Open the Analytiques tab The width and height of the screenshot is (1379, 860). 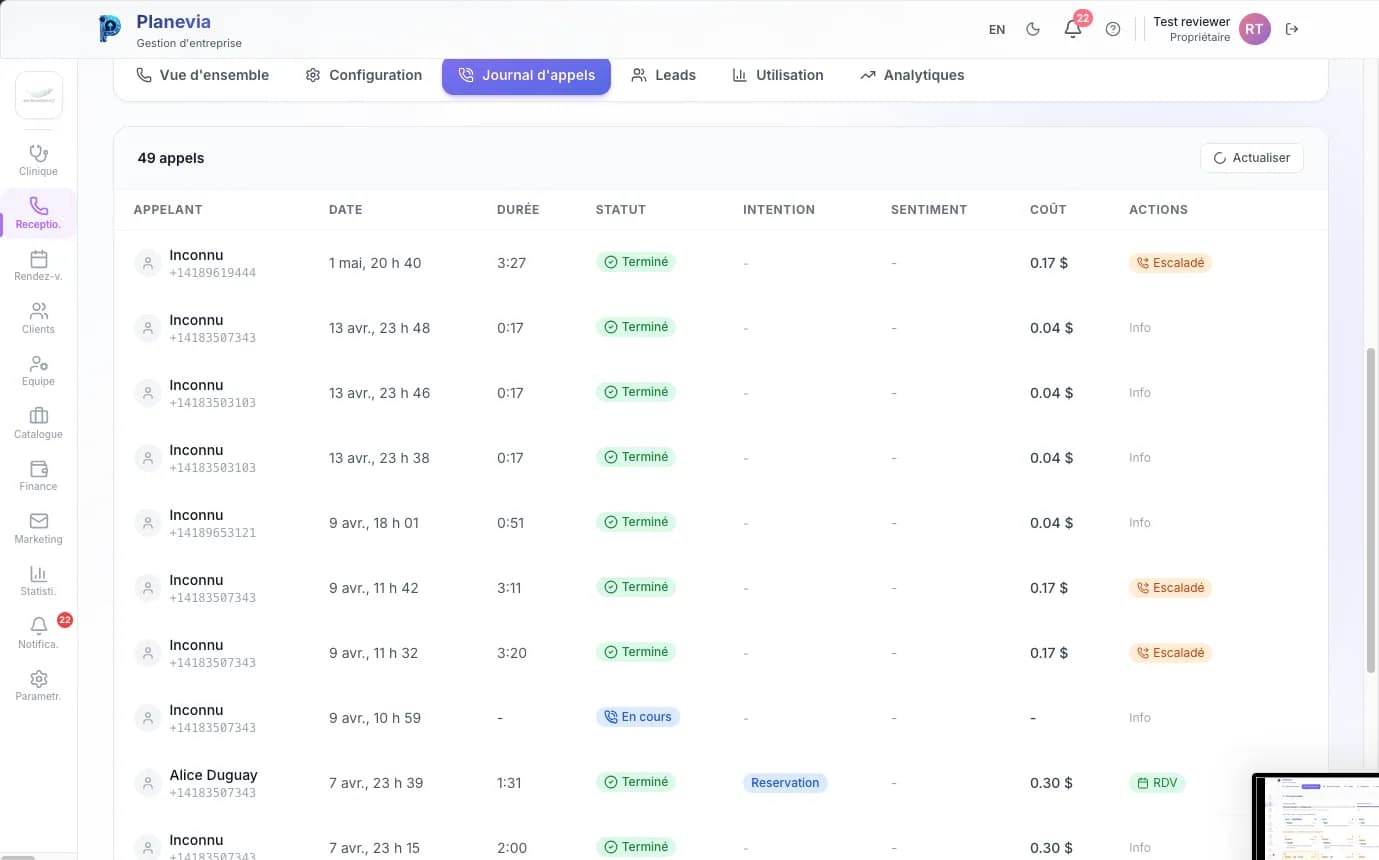tap(912, 75)
